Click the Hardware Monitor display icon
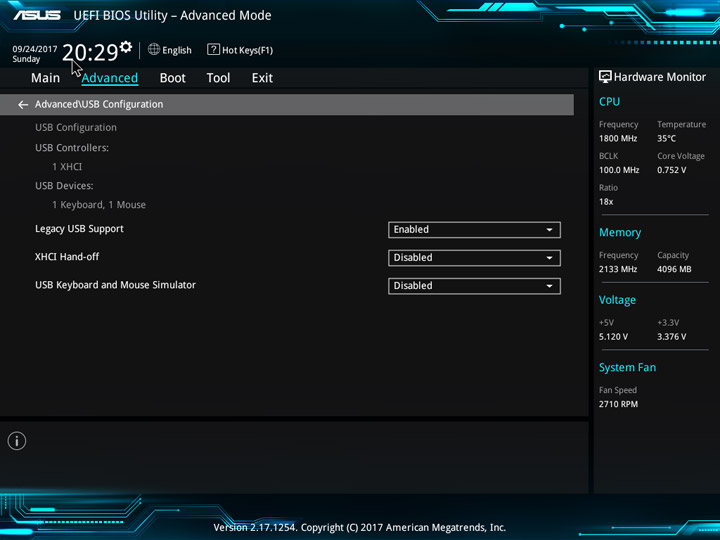The image size is (720, 540). tap(605, 77)
